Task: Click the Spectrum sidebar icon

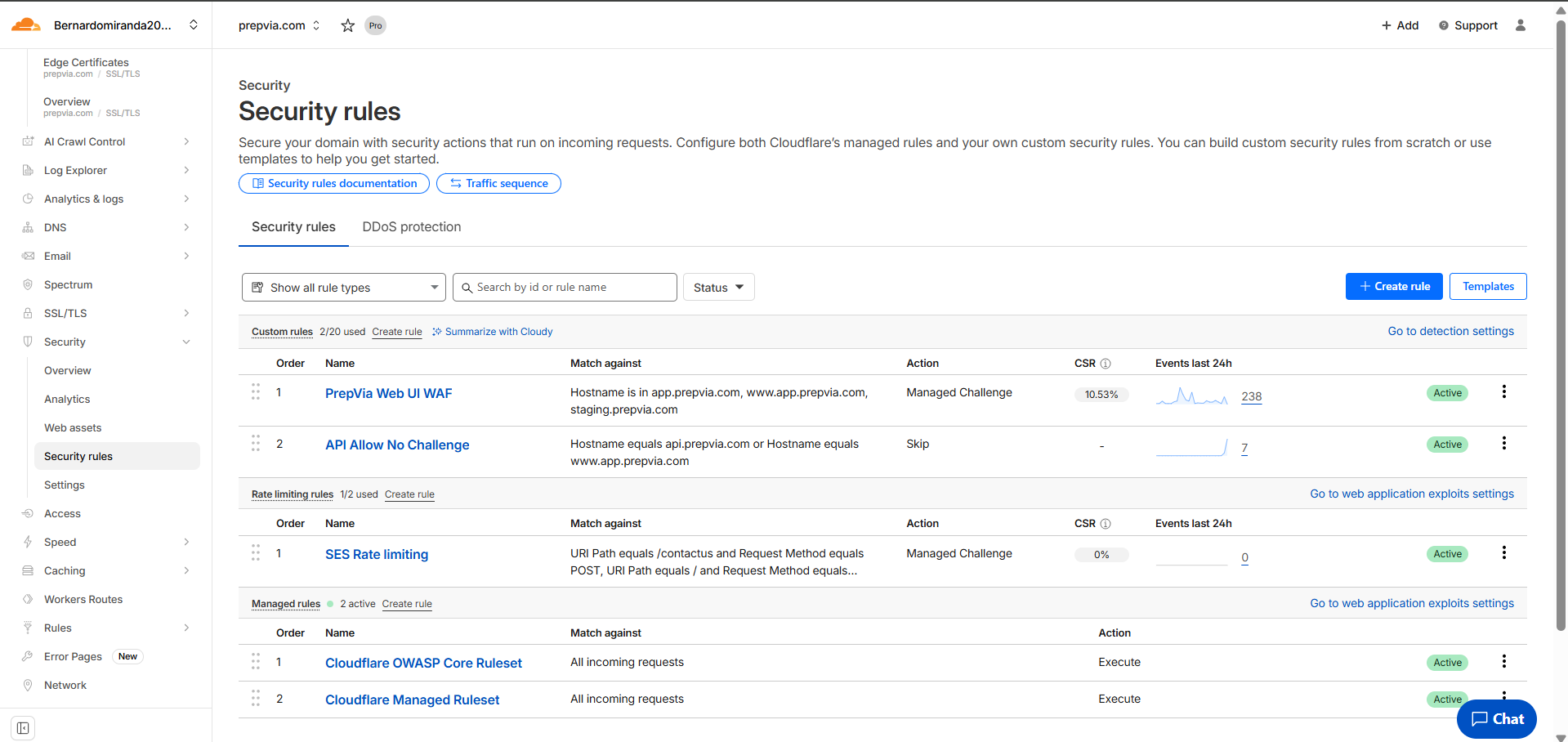Action: pos(28,284)
